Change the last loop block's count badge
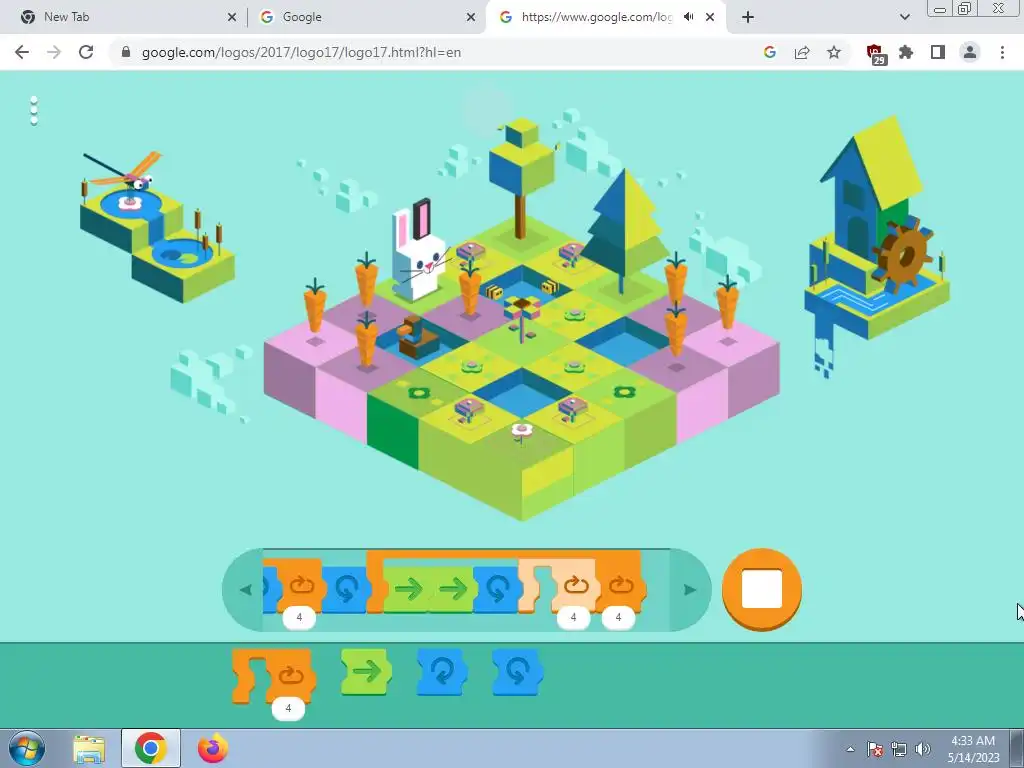Viewport: 1024px width, 768px height. pos(618,617)
